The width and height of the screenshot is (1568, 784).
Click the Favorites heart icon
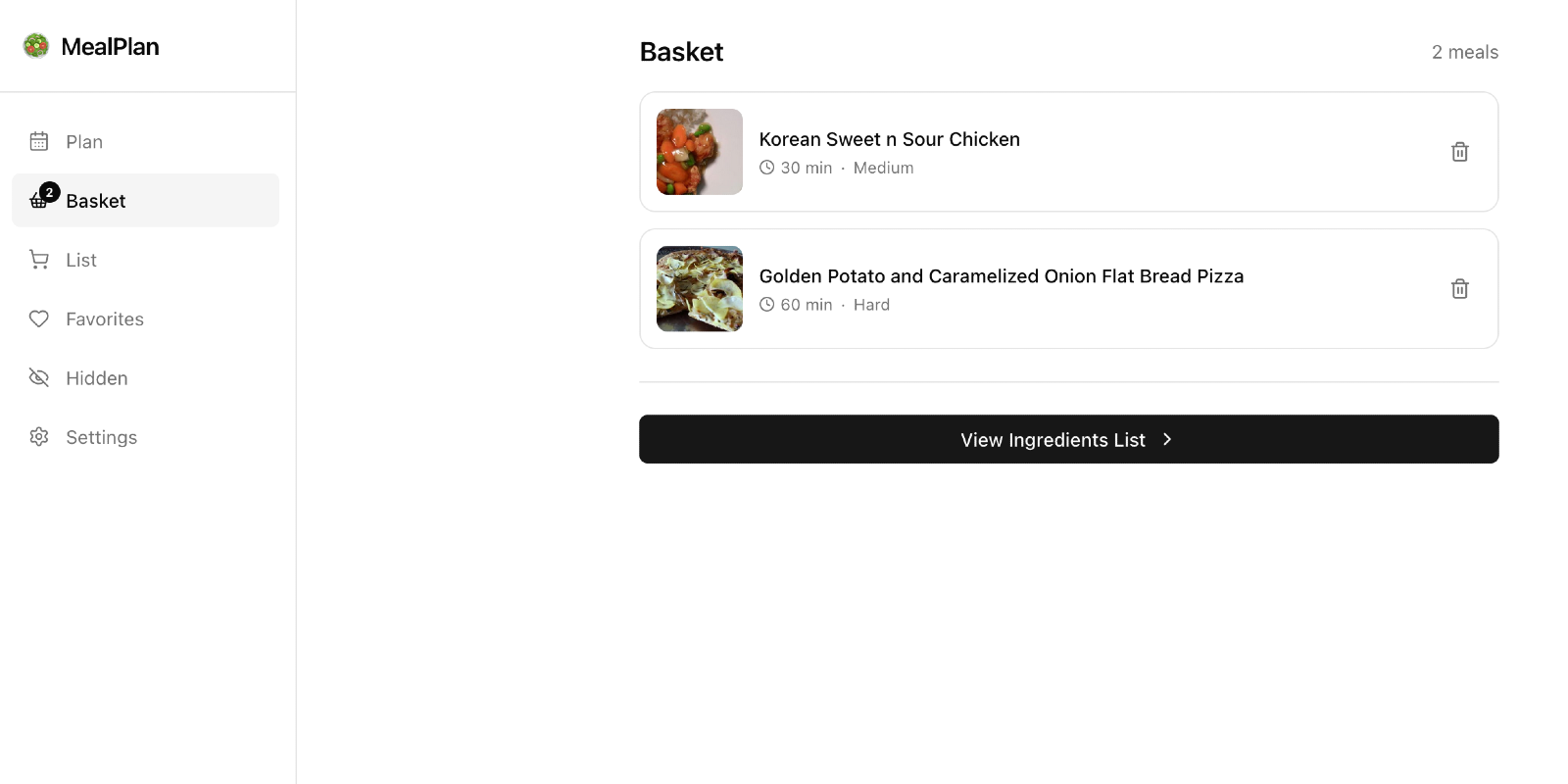(39, 318)
